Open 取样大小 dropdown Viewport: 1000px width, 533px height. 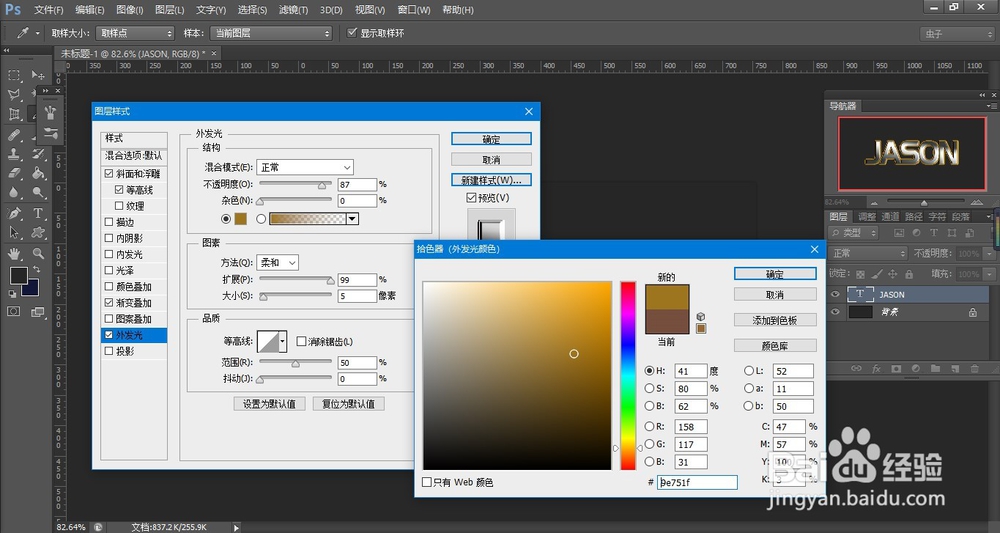135,33
